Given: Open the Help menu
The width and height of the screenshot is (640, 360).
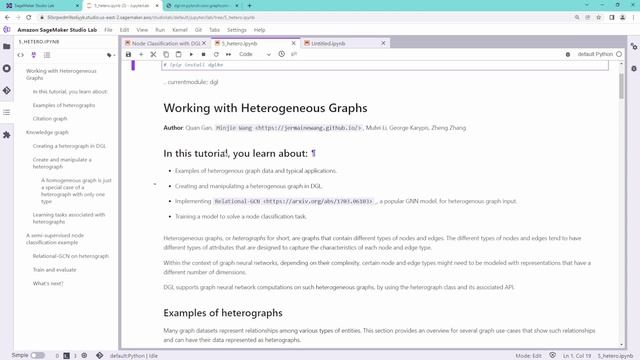Looking at the screenshot, I should coord(260,30).
